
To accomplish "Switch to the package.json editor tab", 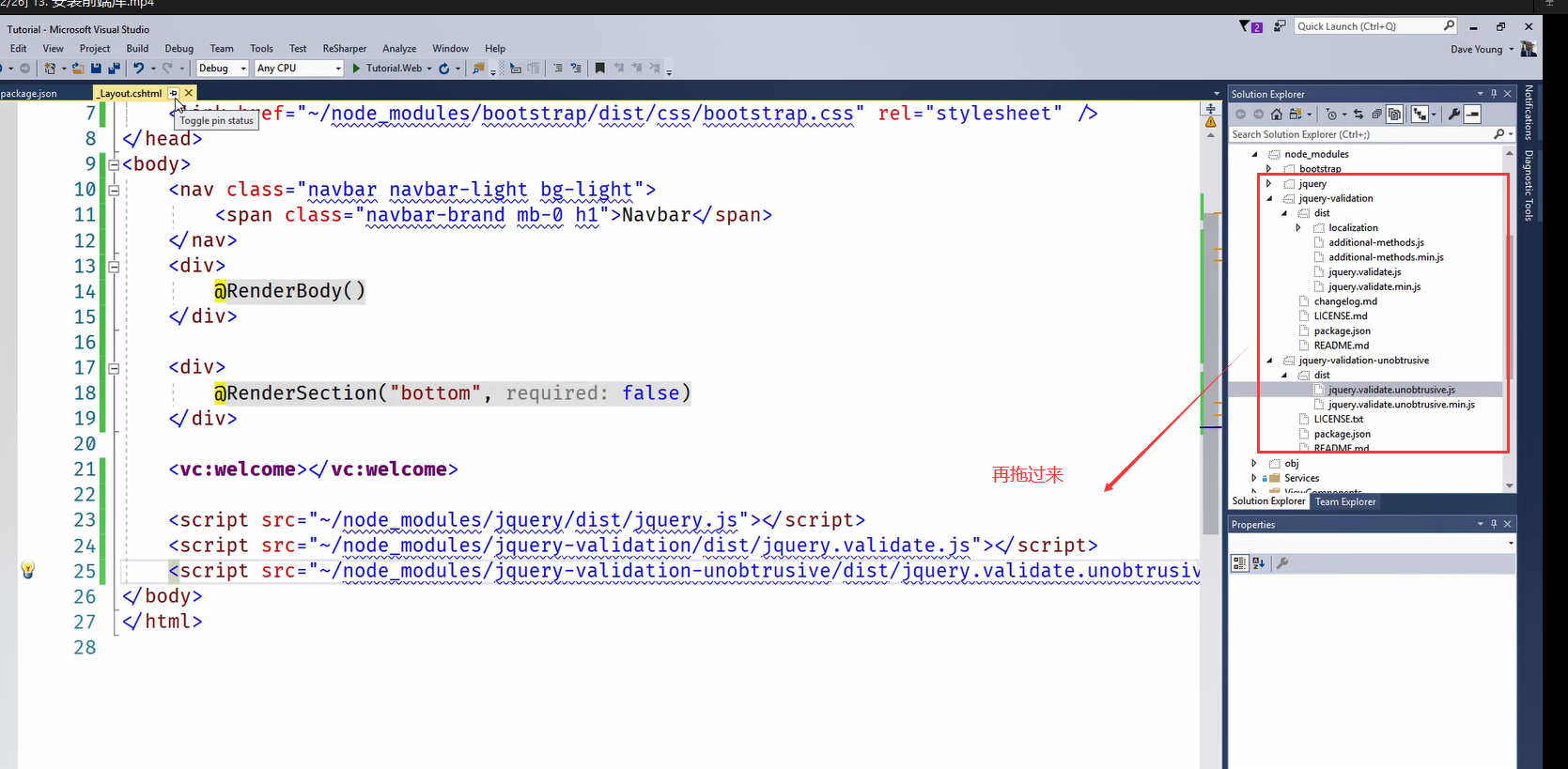I will pyautogui.click(x=29, y=94).
